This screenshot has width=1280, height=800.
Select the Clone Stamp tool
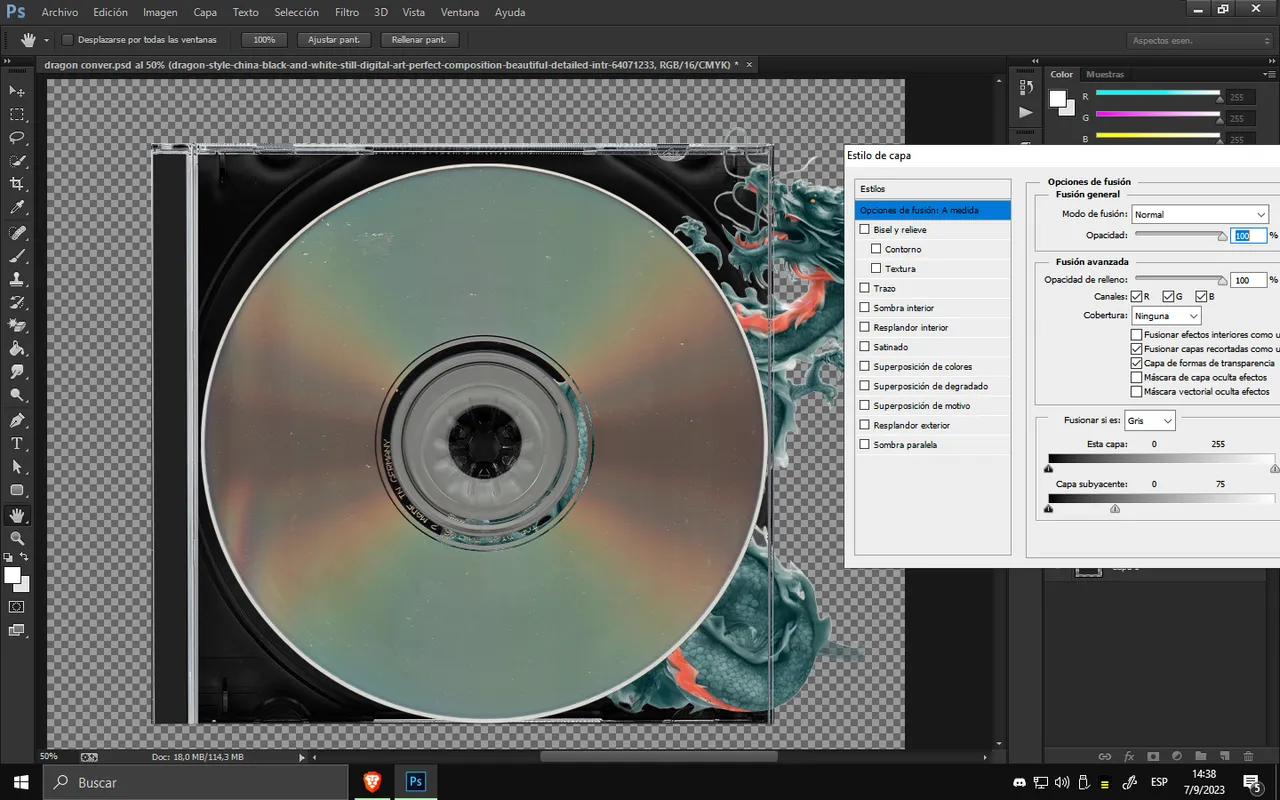tap(17, 279)
